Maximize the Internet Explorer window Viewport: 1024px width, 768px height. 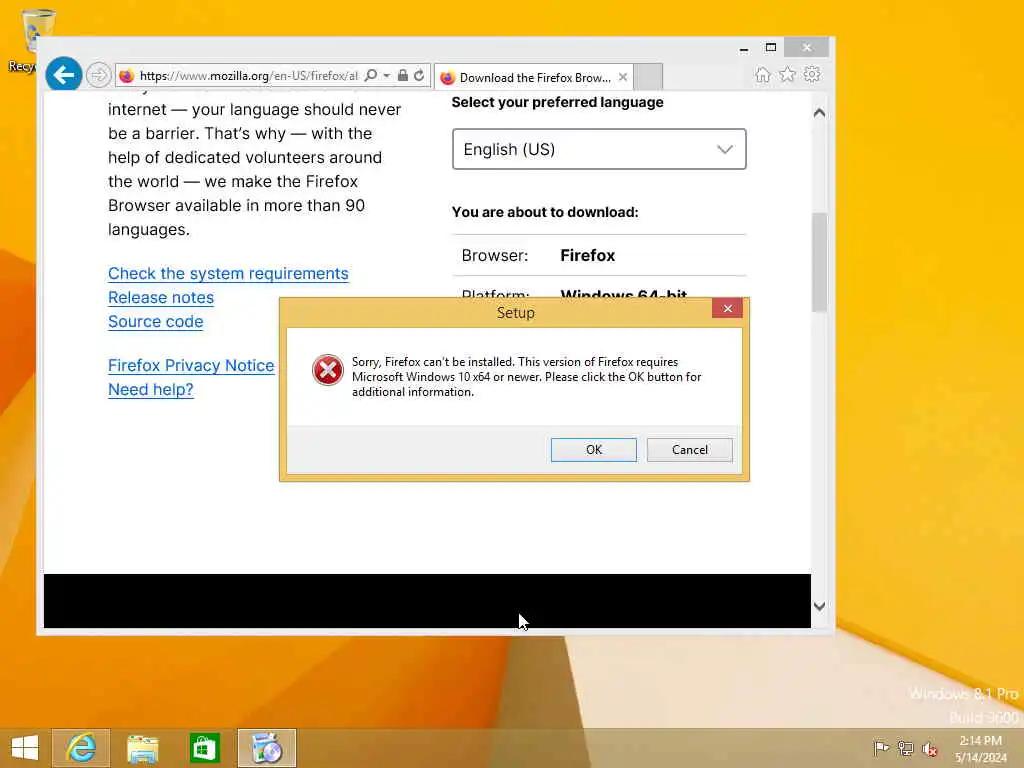click(x=771, y=48)
